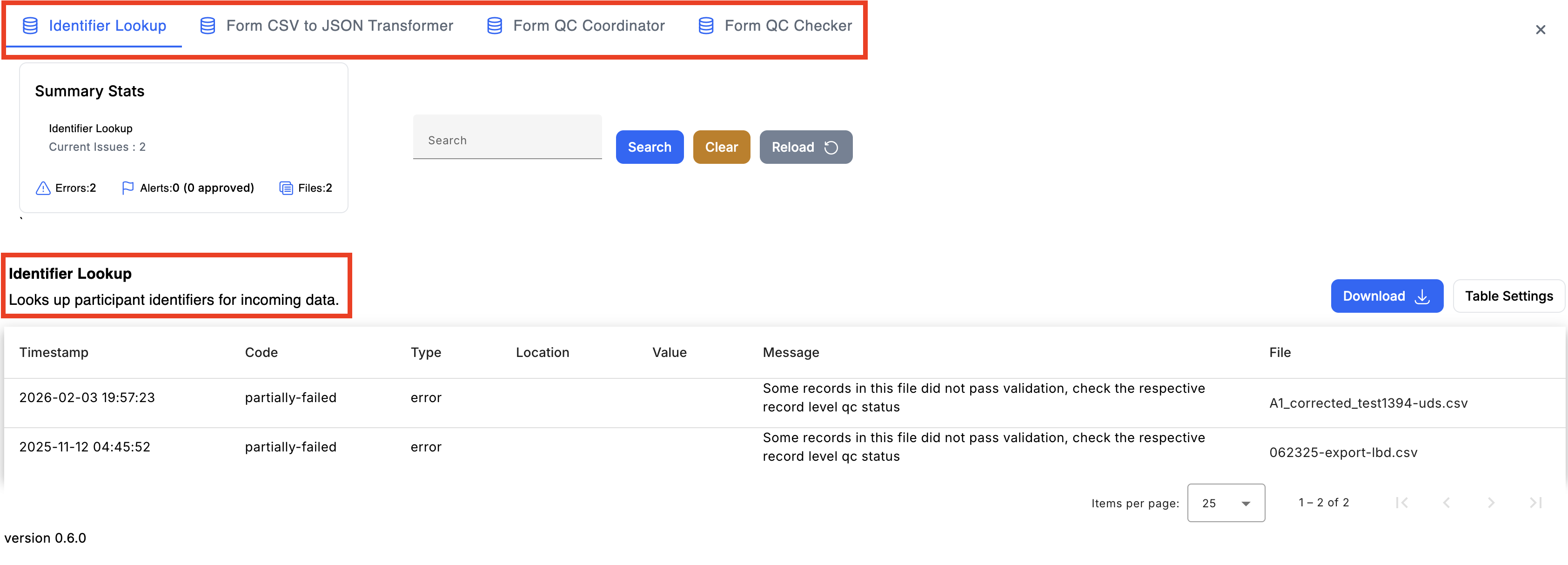Click the File column header

[x=1280, y=352]
